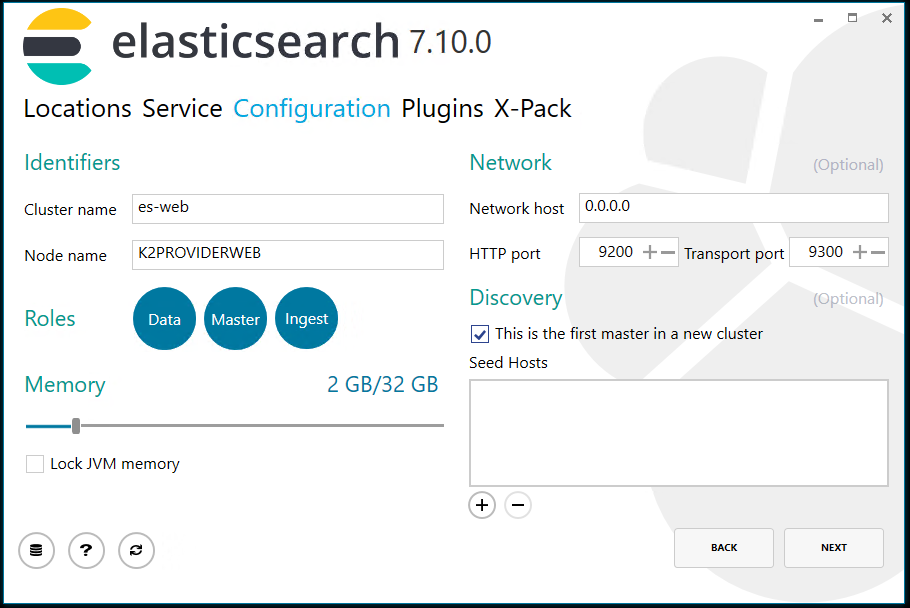The height and width of the screenshot is (608, 910).
Task: Click the version text 7.10.0
Action: click(x=450, y=42)
